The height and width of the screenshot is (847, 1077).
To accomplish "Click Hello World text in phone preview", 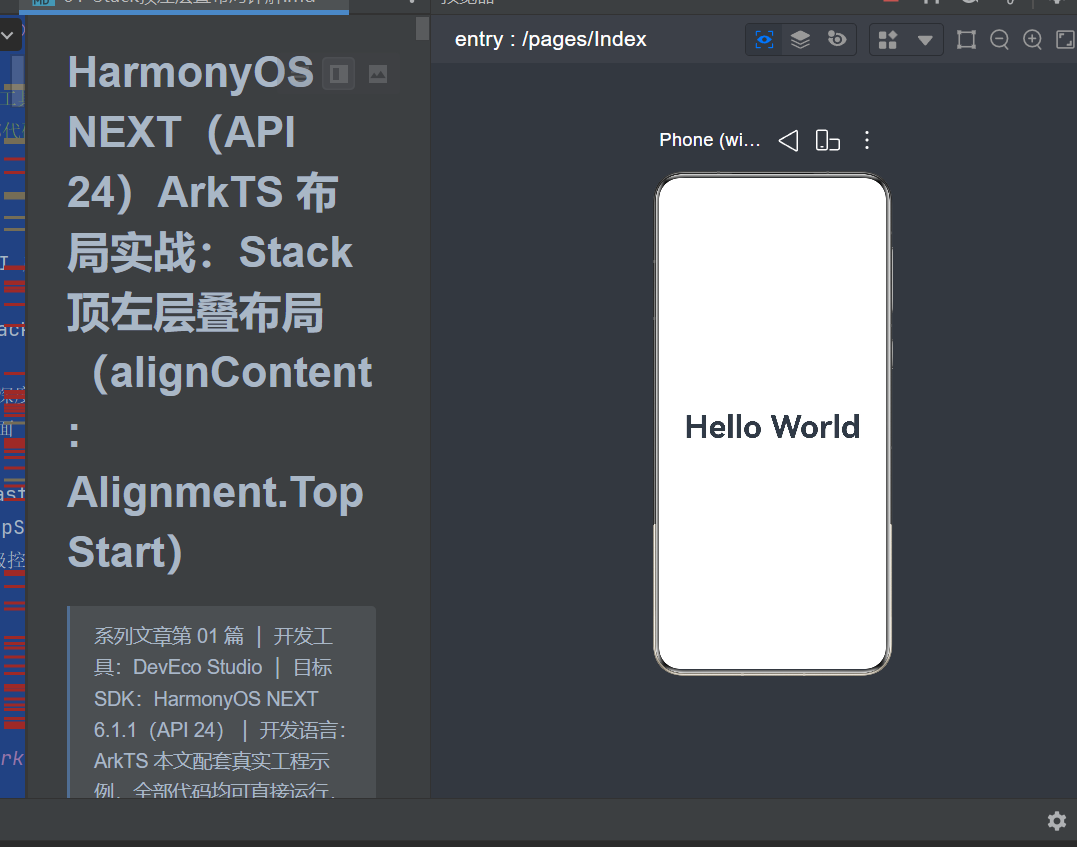I will click(772, 427).
